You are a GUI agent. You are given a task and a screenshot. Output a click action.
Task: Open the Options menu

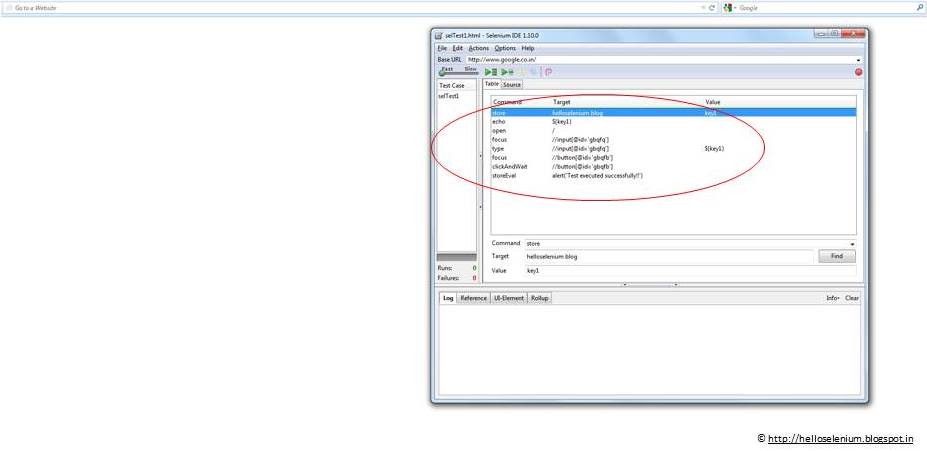click(x=505, y=48)
